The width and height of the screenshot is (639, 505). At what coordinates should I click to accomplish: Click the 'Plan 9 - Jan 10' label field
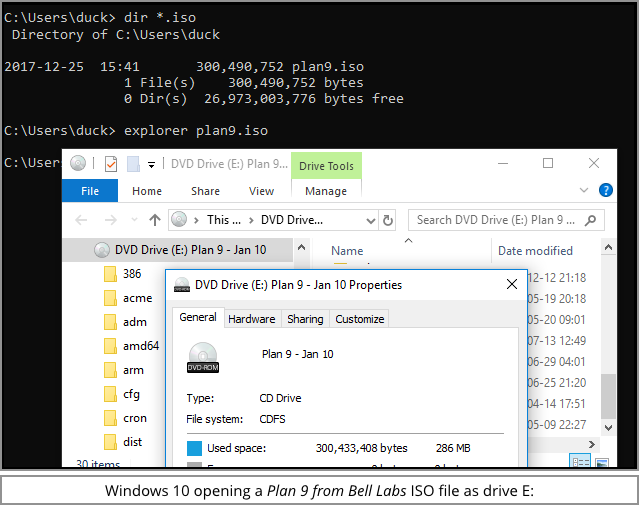point(297,354)
